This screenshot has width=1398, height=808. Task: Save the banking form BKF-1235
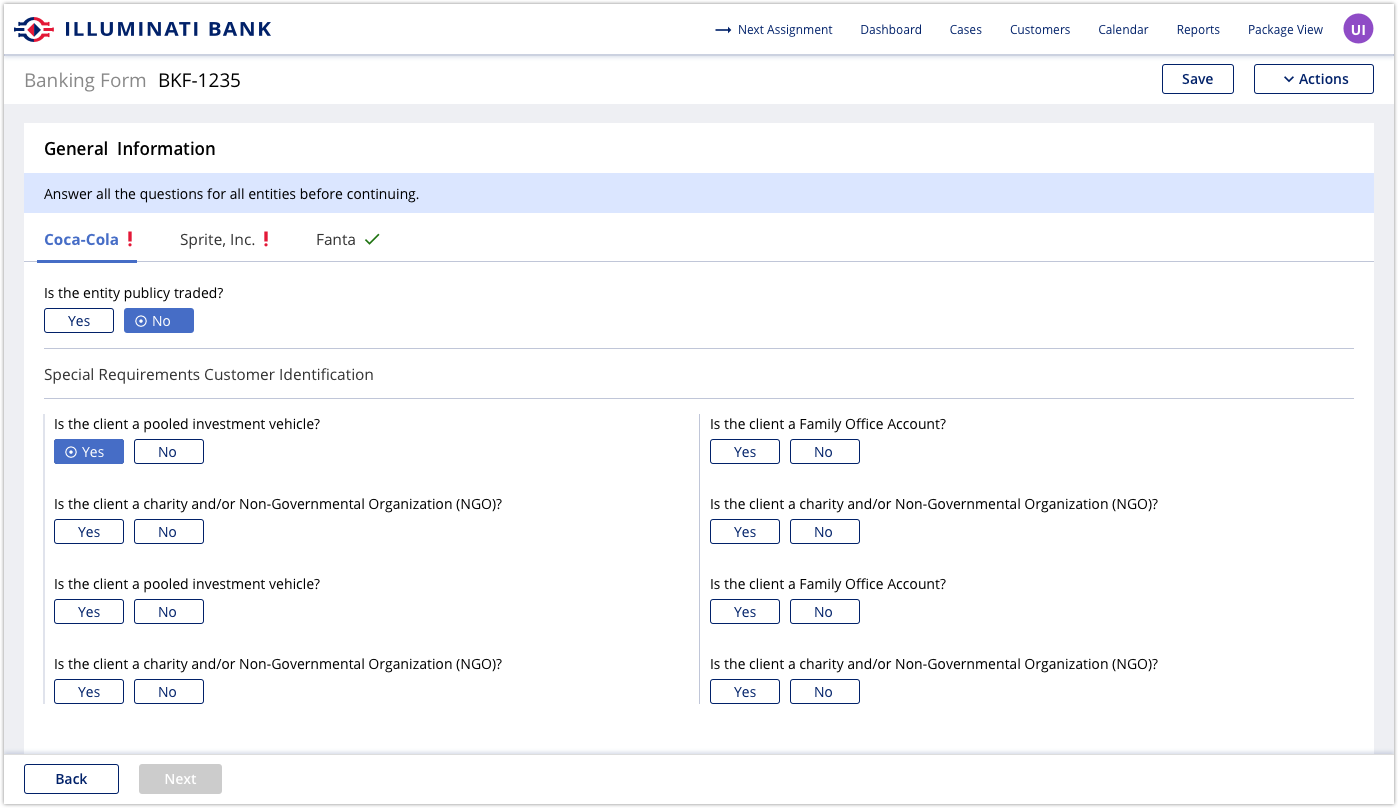pyautogui.click(x=1197, y=78)
